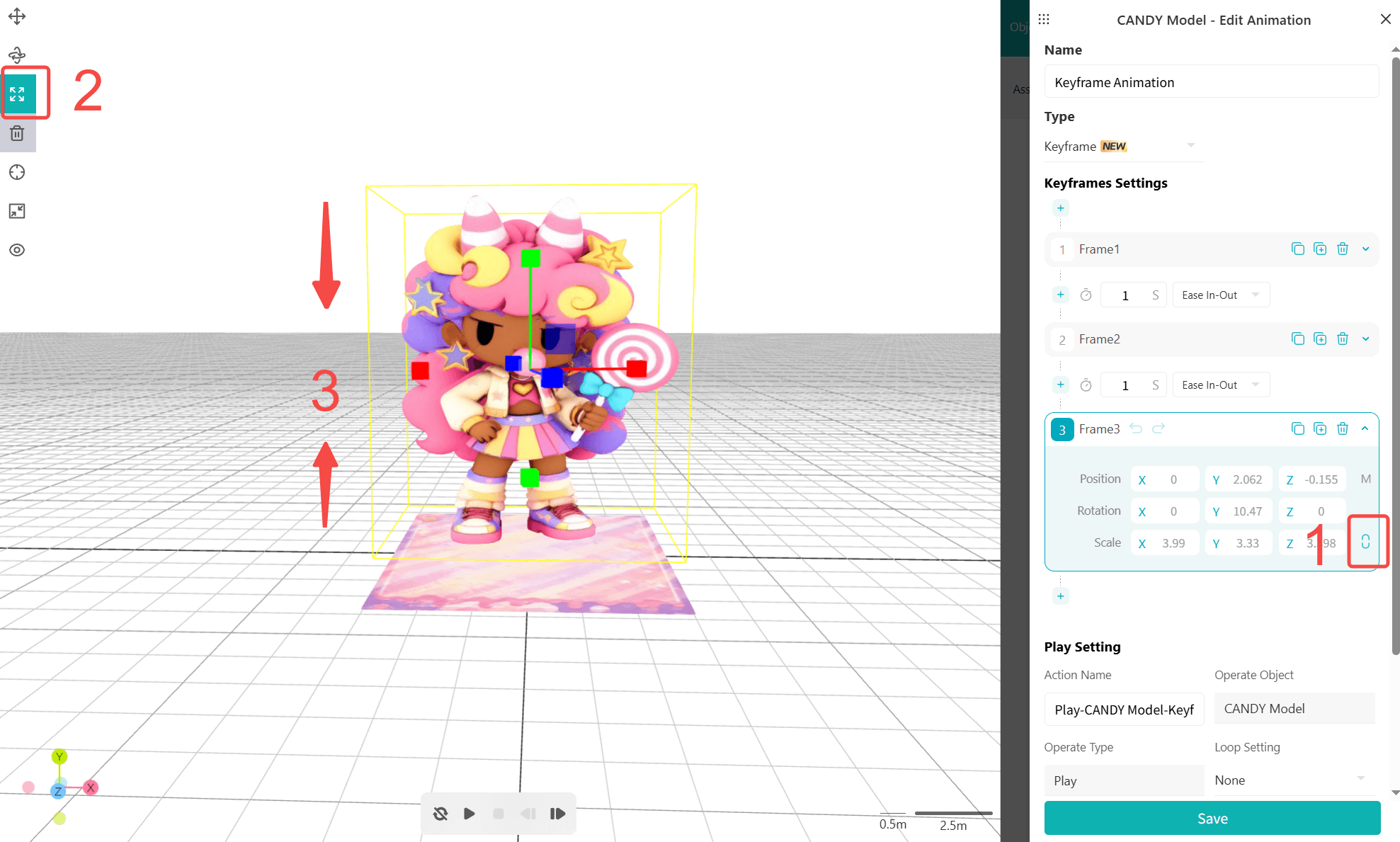The width and height of the screenshot is (1400, 842).
Task: Click the Position Z field showing -0.155
Action: 1312,479
